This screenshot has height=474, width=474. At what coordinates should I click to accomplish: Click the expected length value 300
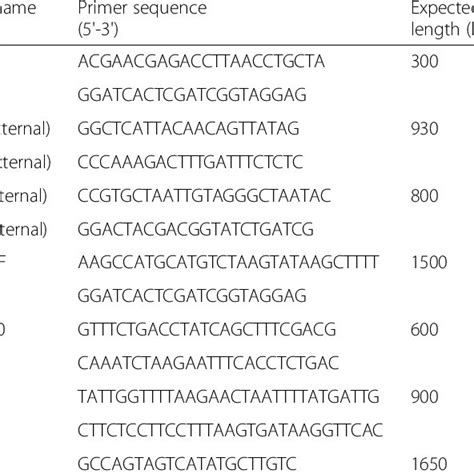[425, 62]
